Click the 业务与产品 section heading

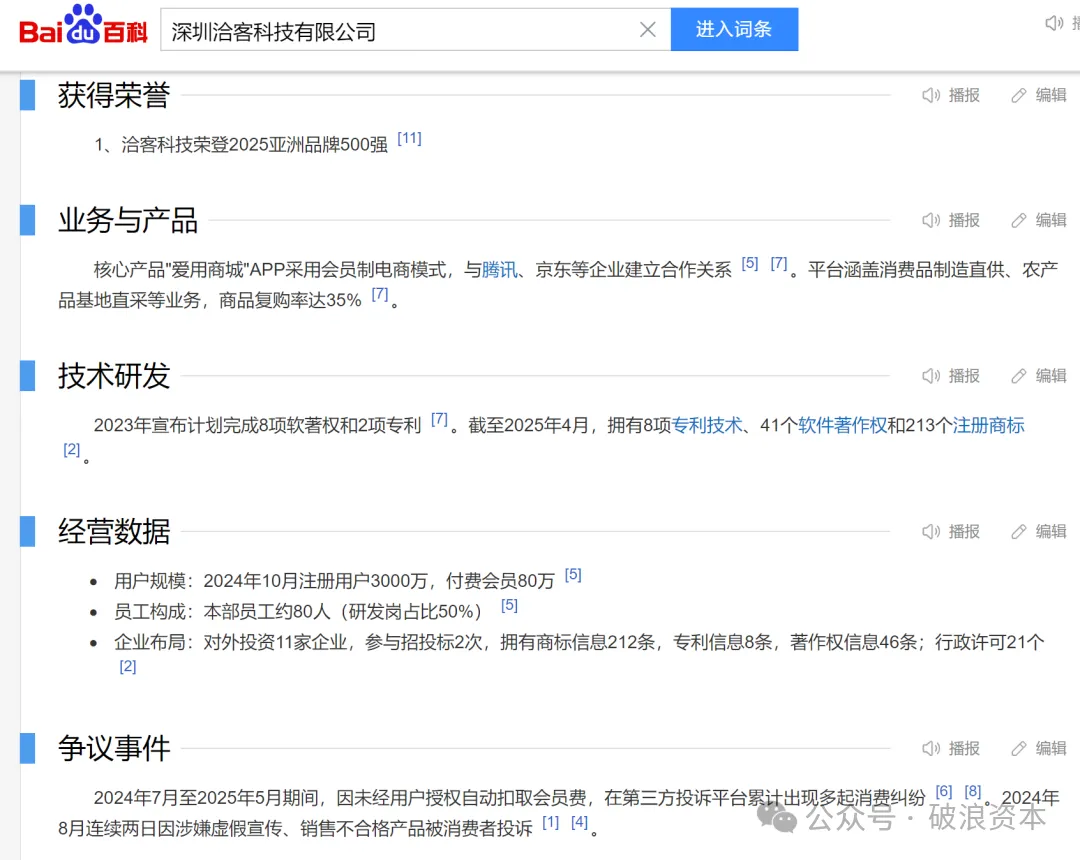pos(128,220)
